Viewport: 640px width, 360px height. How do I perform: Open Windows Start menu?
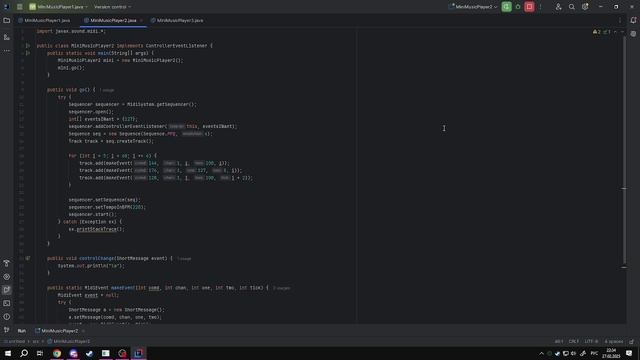pyautogui.click(x=8, y=353)
